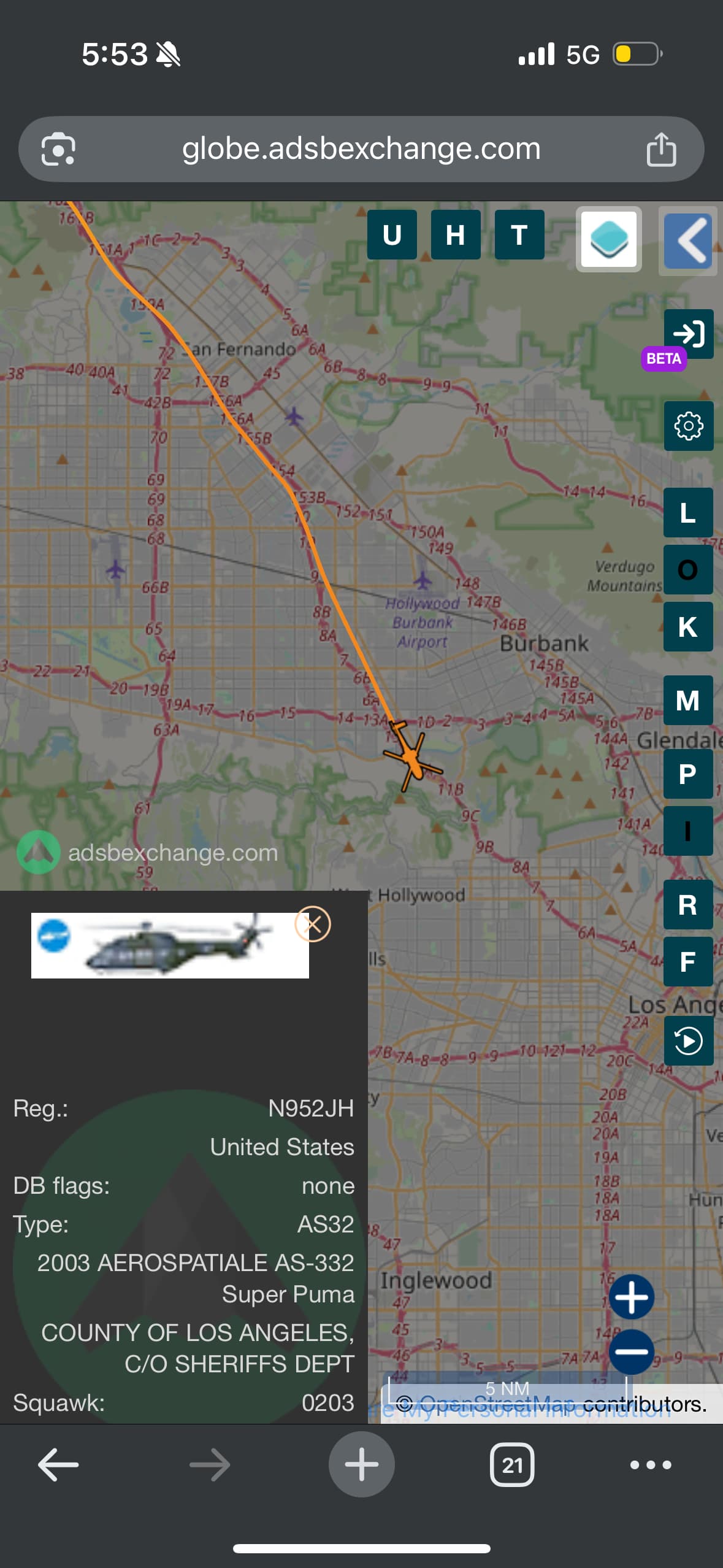Viewport: 723px width, 1568px height.
Task: Open browser three-dot more menu
Action: pyautogui.click(x=651, y=1465)
